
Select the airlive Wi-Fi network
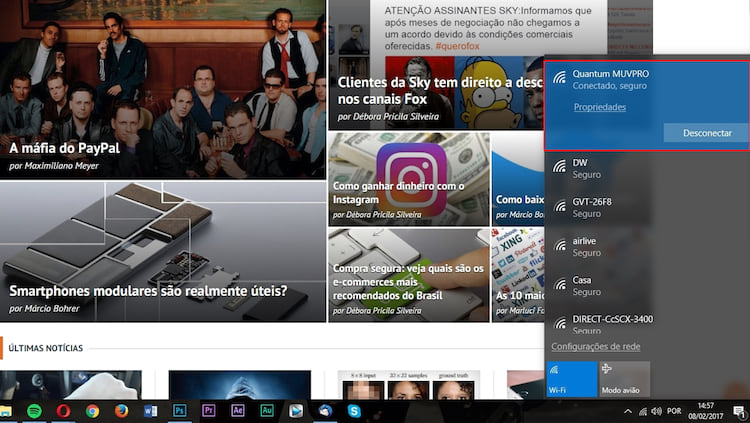(647, 247)
